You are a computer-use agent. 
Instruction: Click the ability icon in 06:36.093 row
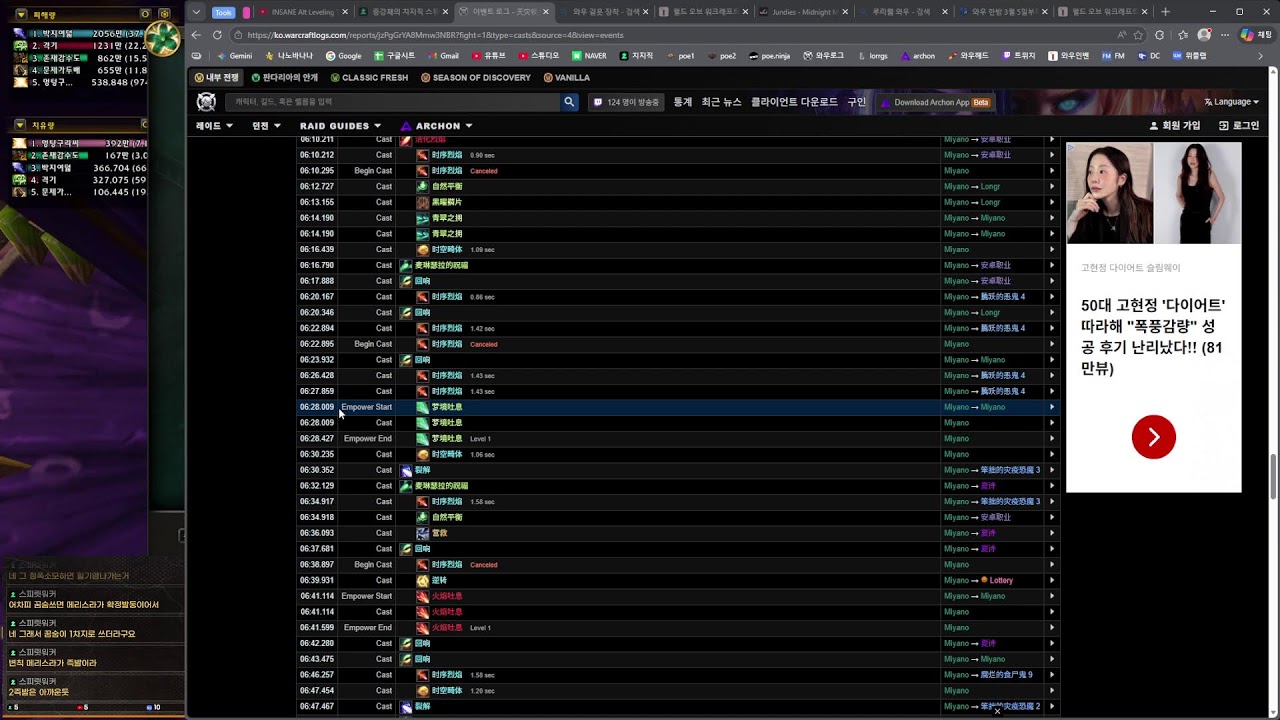pyautogui.click(x=422, y=533)
